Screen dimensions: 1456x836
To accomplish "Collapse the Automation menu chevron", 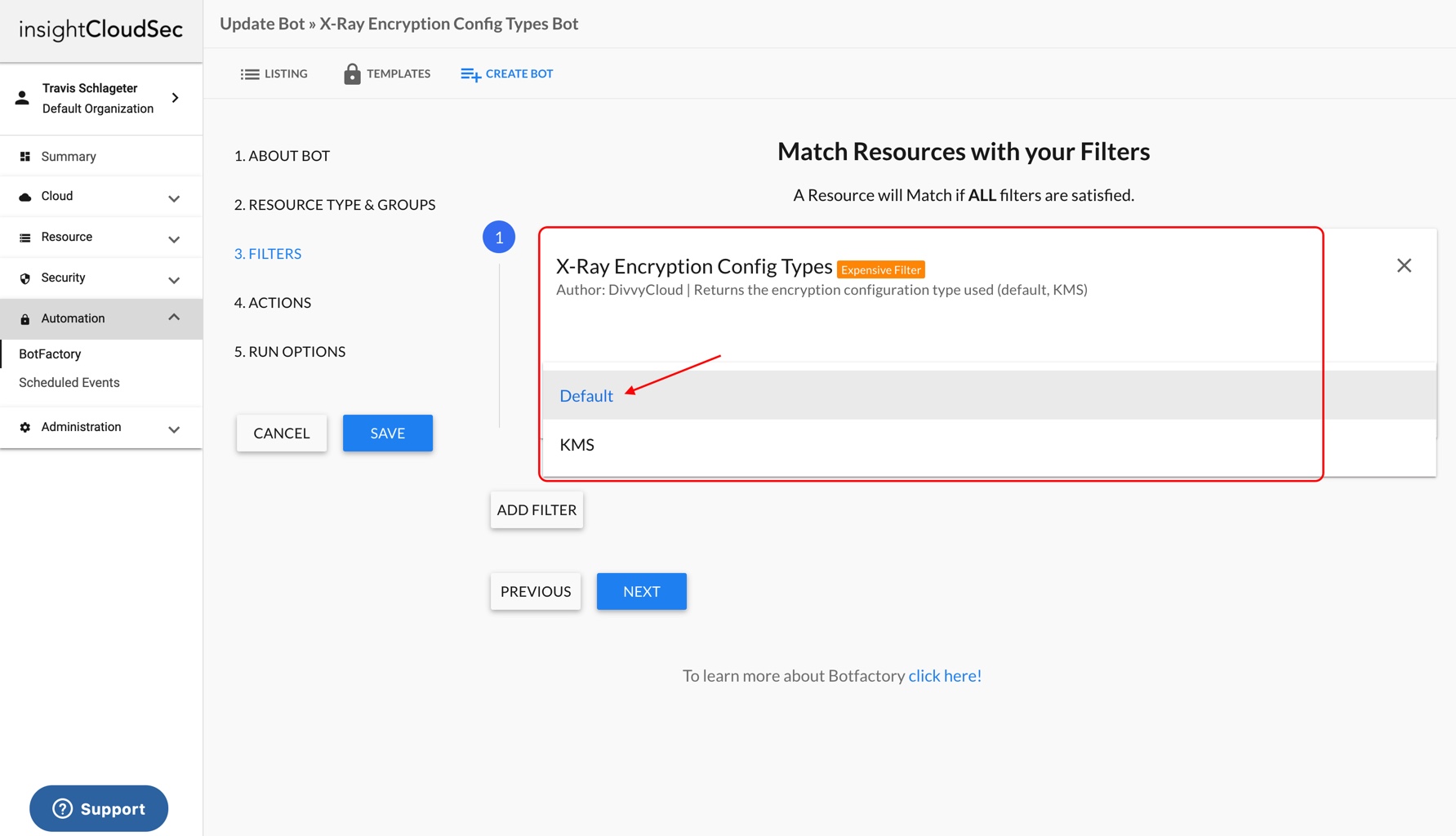I will [174, 317].
